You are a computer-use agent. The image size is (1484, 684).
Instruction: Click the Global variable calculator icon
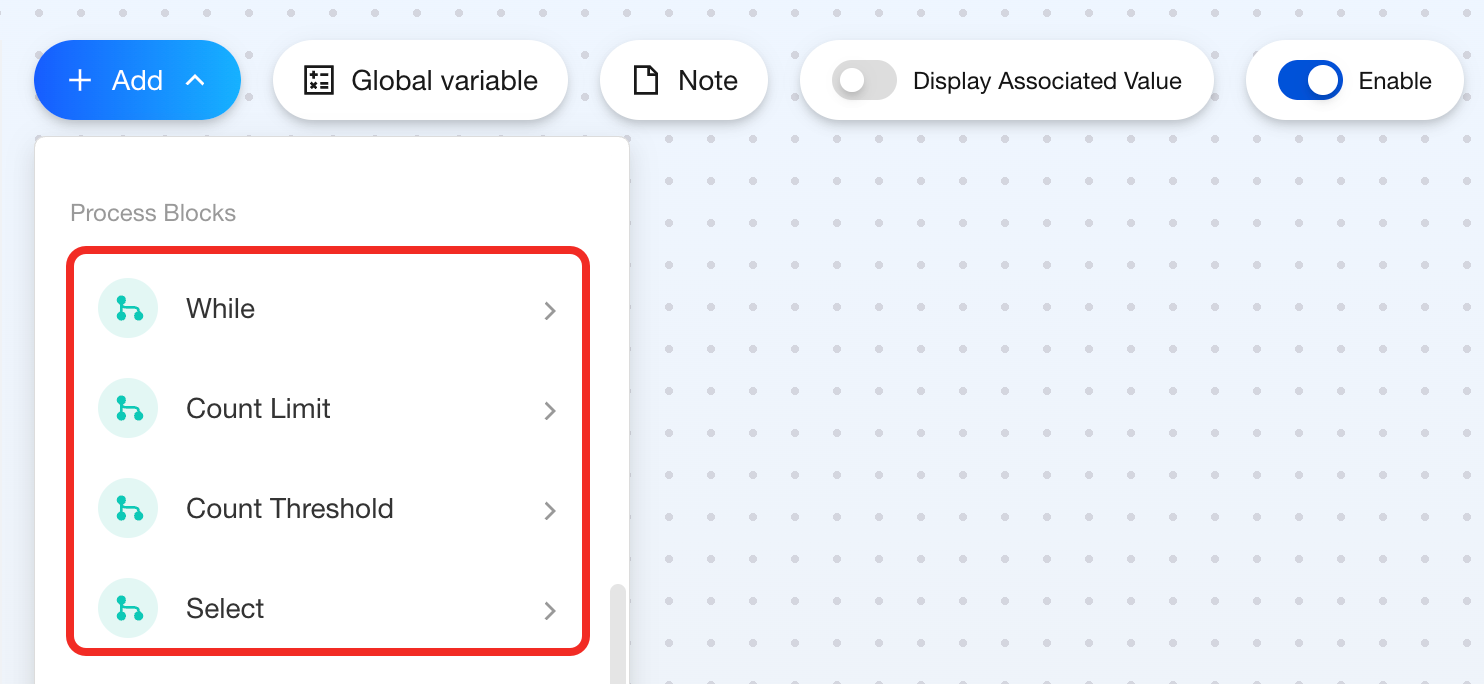319,81
